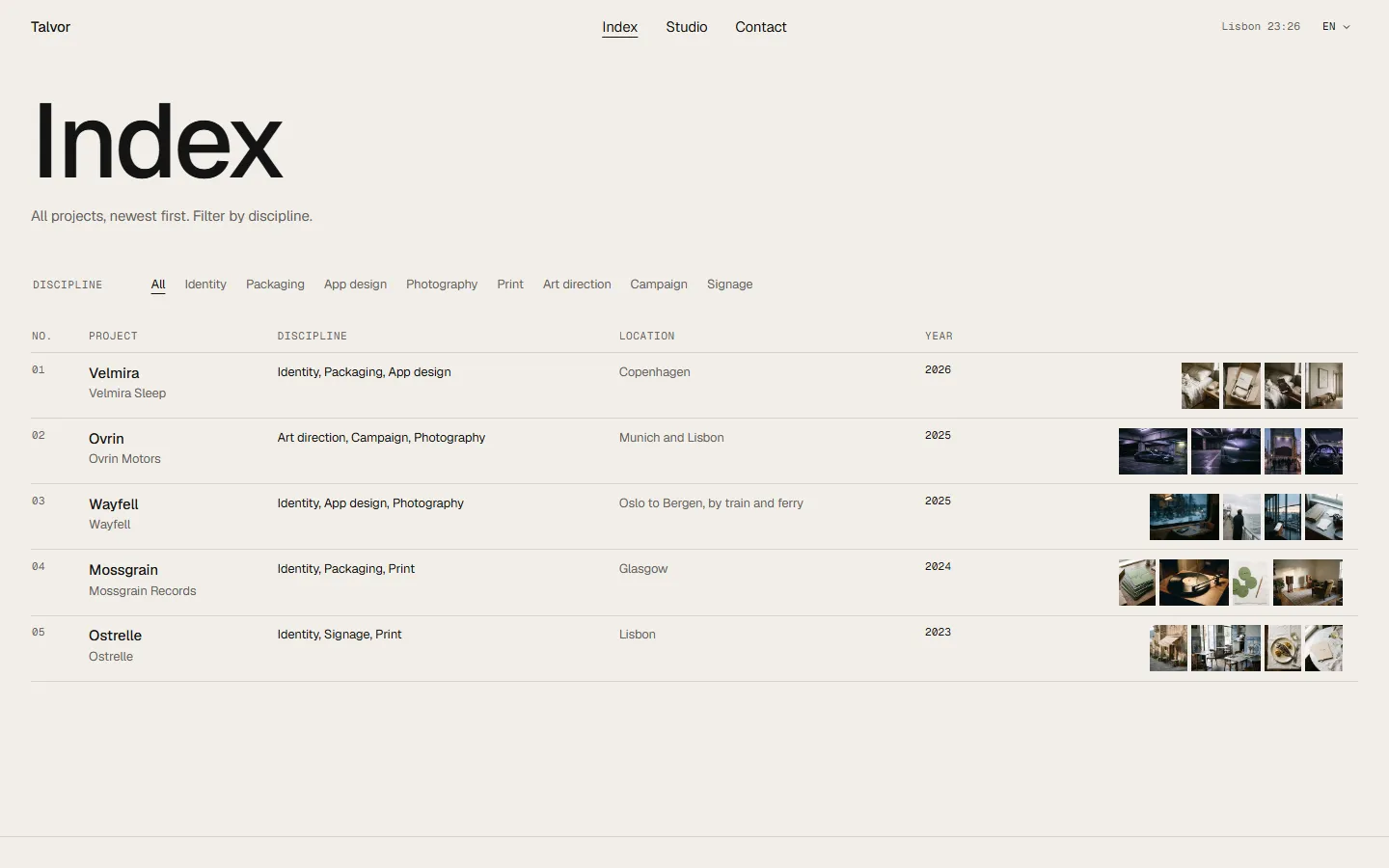Open the EN language dropdown

pyautogui.click(x=1336, y=27)
